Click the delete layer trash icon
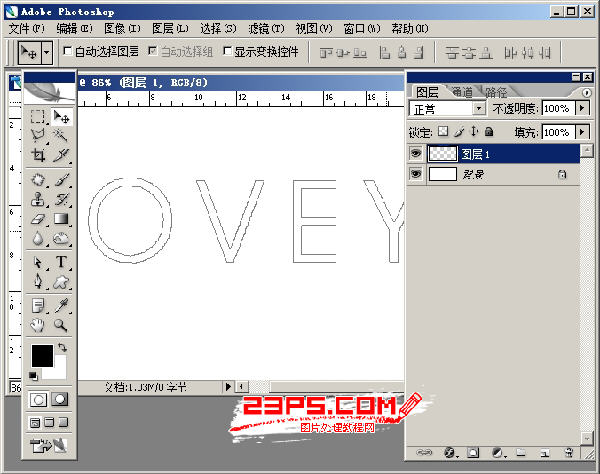The height and width of the screenshot is (474, 600). tap(566, 452)
